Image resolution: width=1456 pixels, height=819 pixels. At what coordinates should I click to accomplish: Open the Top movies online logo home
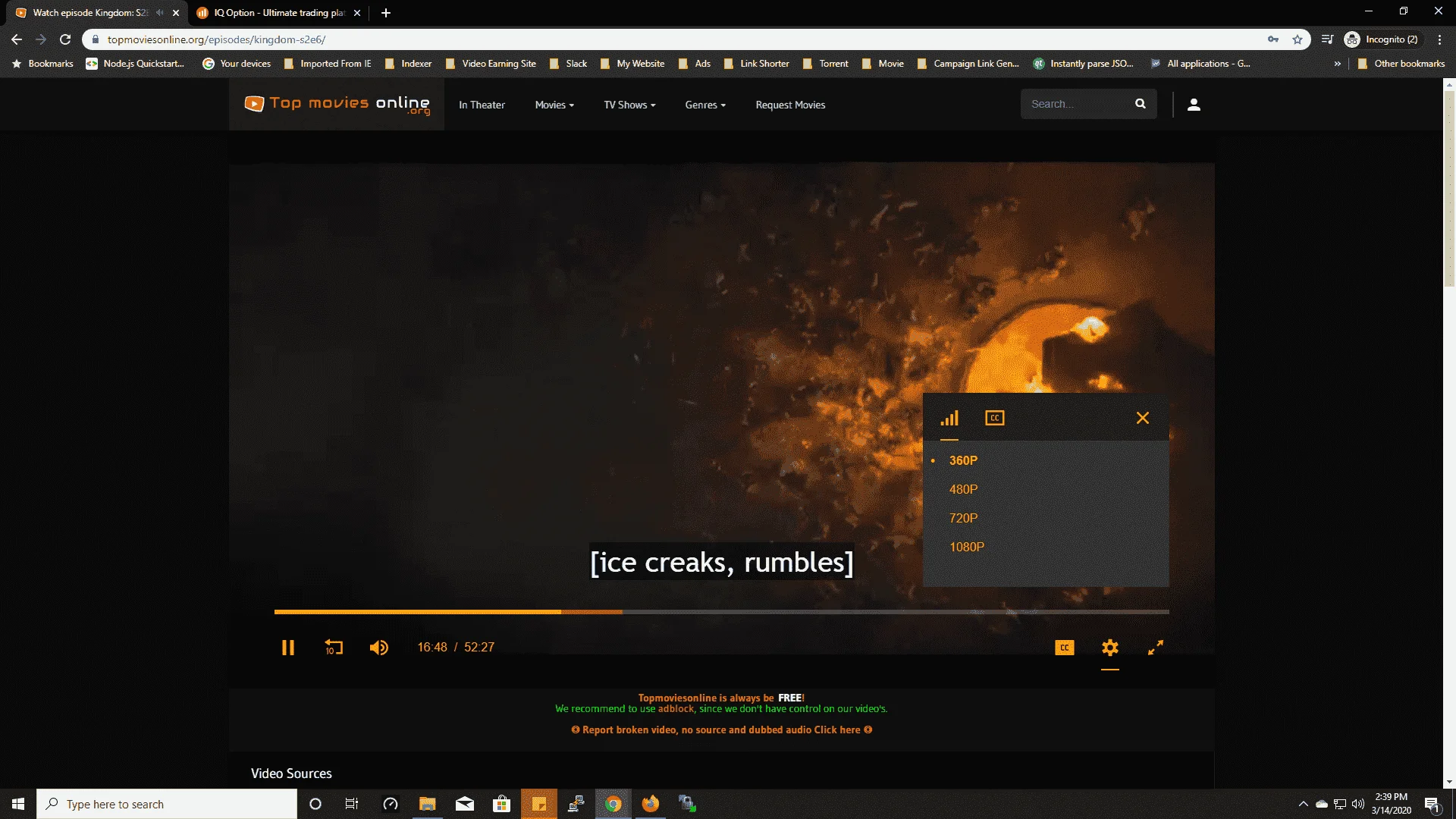tap(337, 105)
